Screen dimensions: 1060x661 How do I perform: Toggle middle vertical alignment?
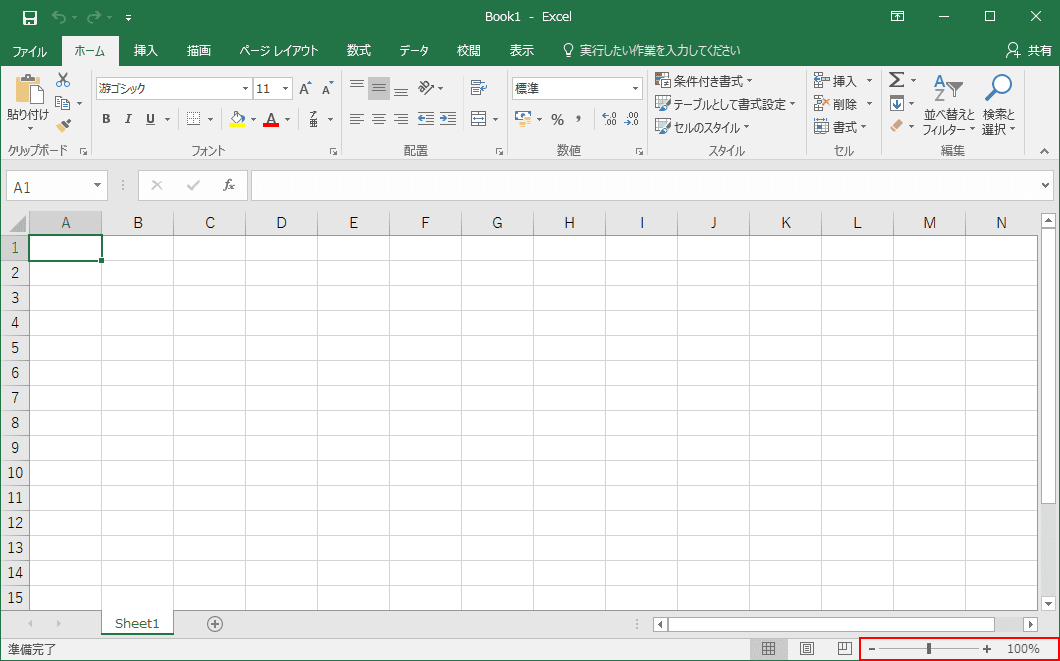pyautogui.click(x=379, y=88)
